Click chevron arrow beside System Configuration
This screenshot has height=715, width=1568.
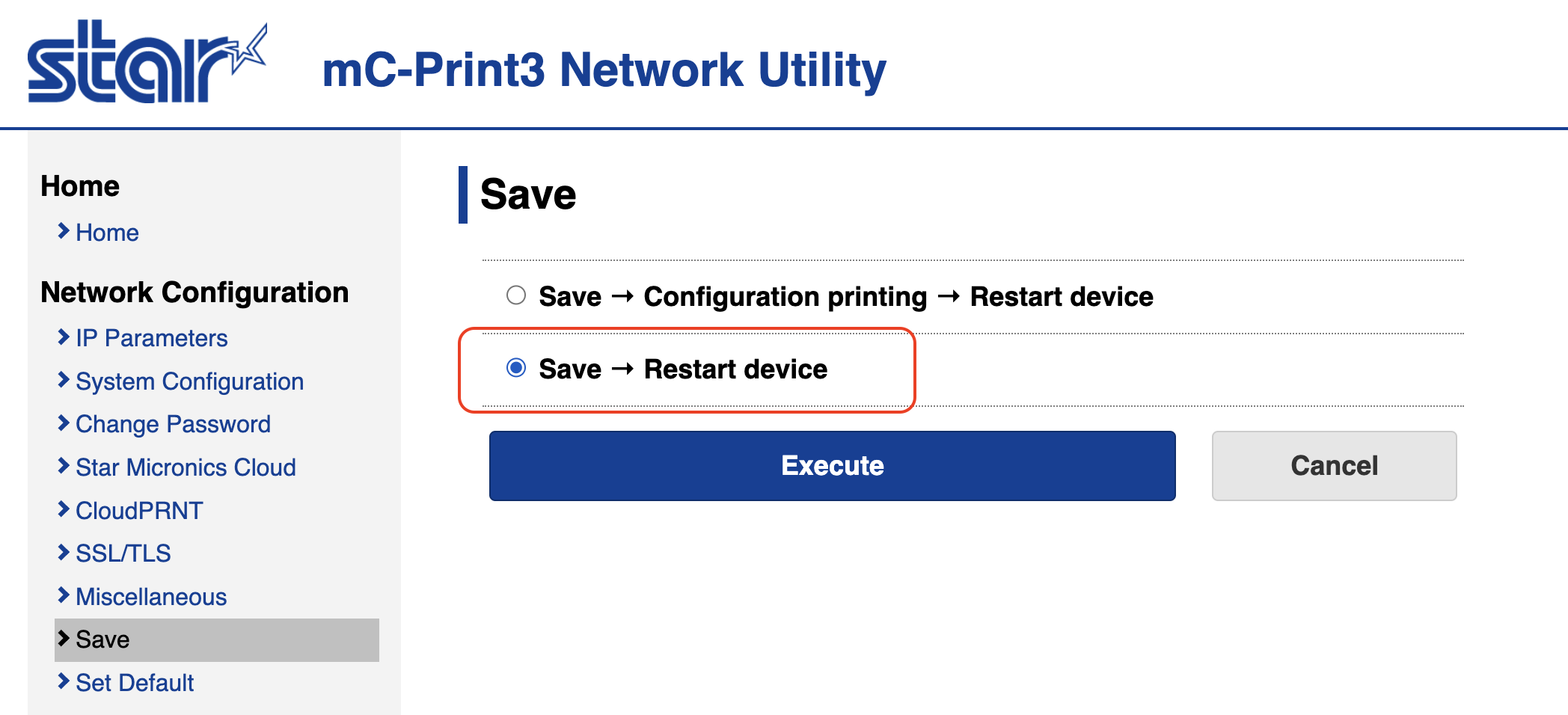coord(64,381)
